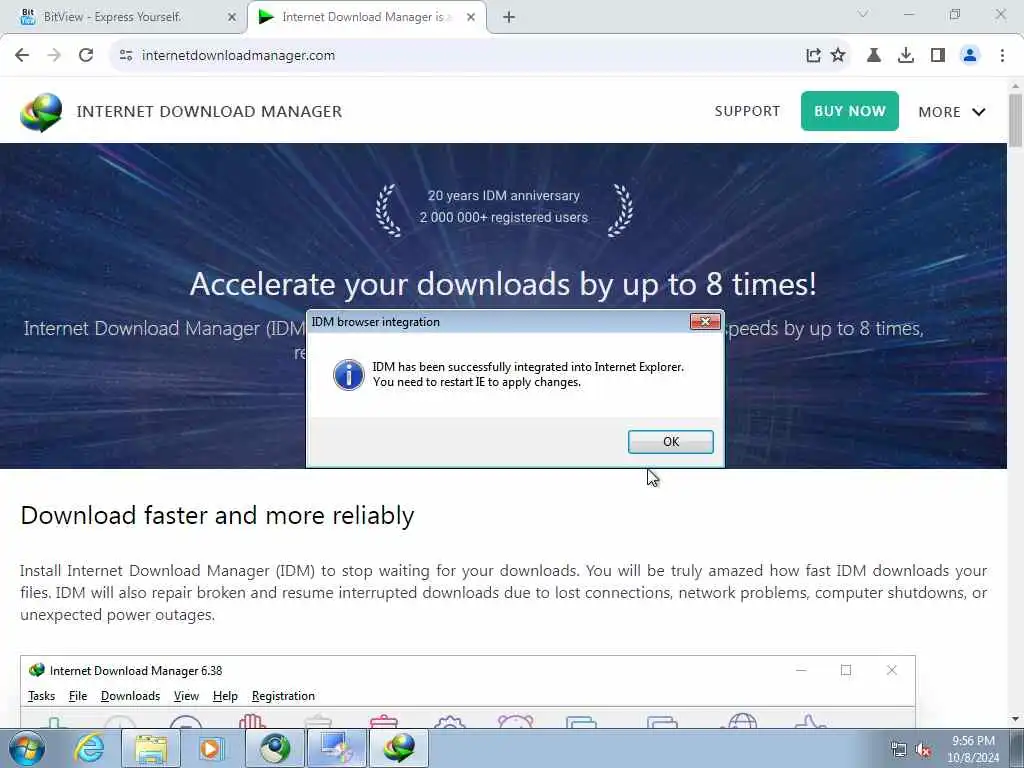1024x768 pixels.
Task: Click the '2 000 000+ registered users' text
Action: [504, 217]
